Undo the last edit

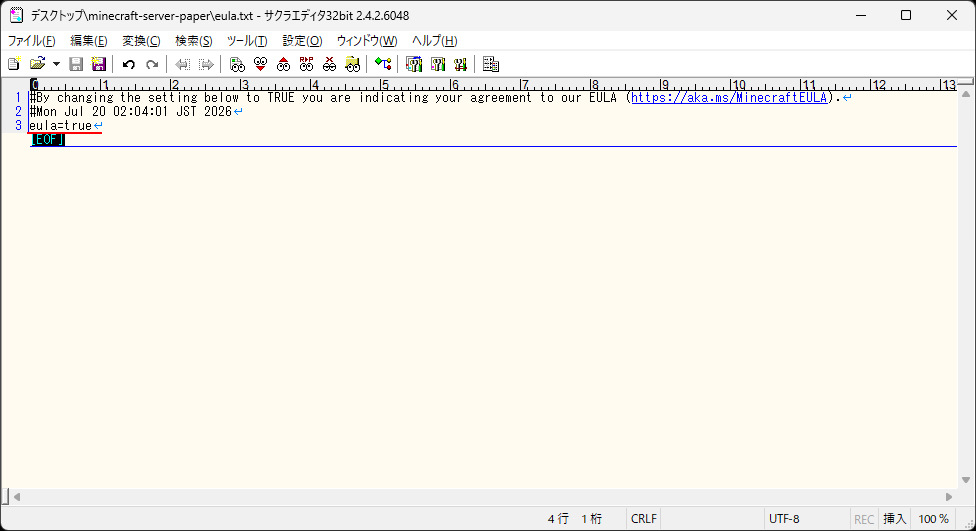click(x=129, y=64)
